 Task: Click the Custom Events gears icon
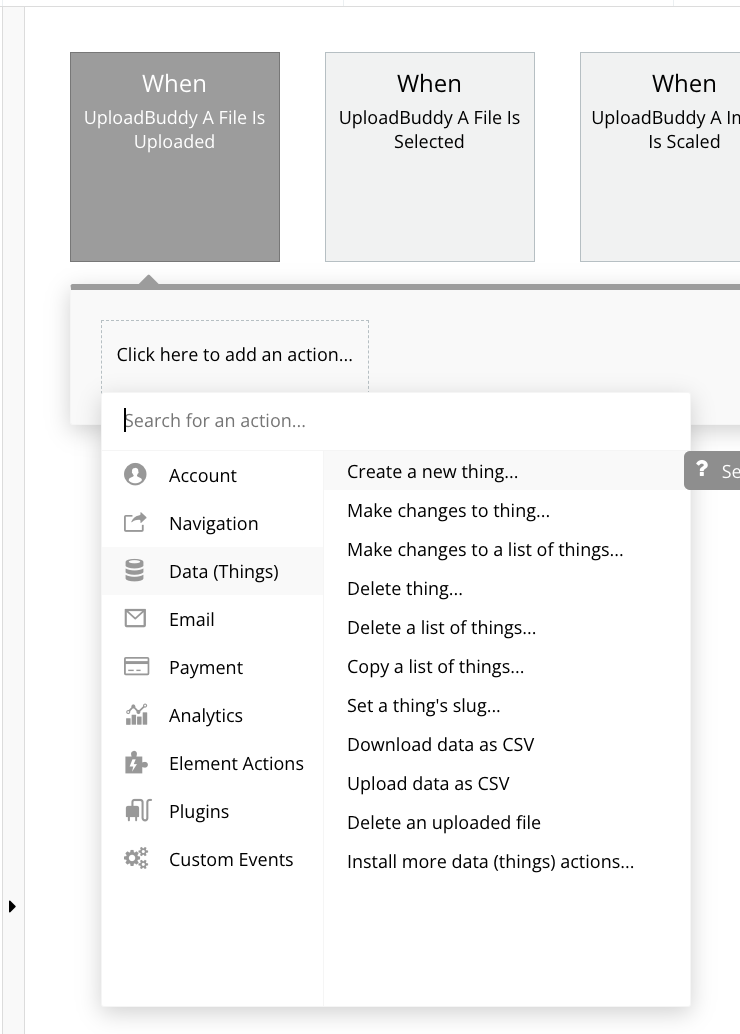point(137,859)
